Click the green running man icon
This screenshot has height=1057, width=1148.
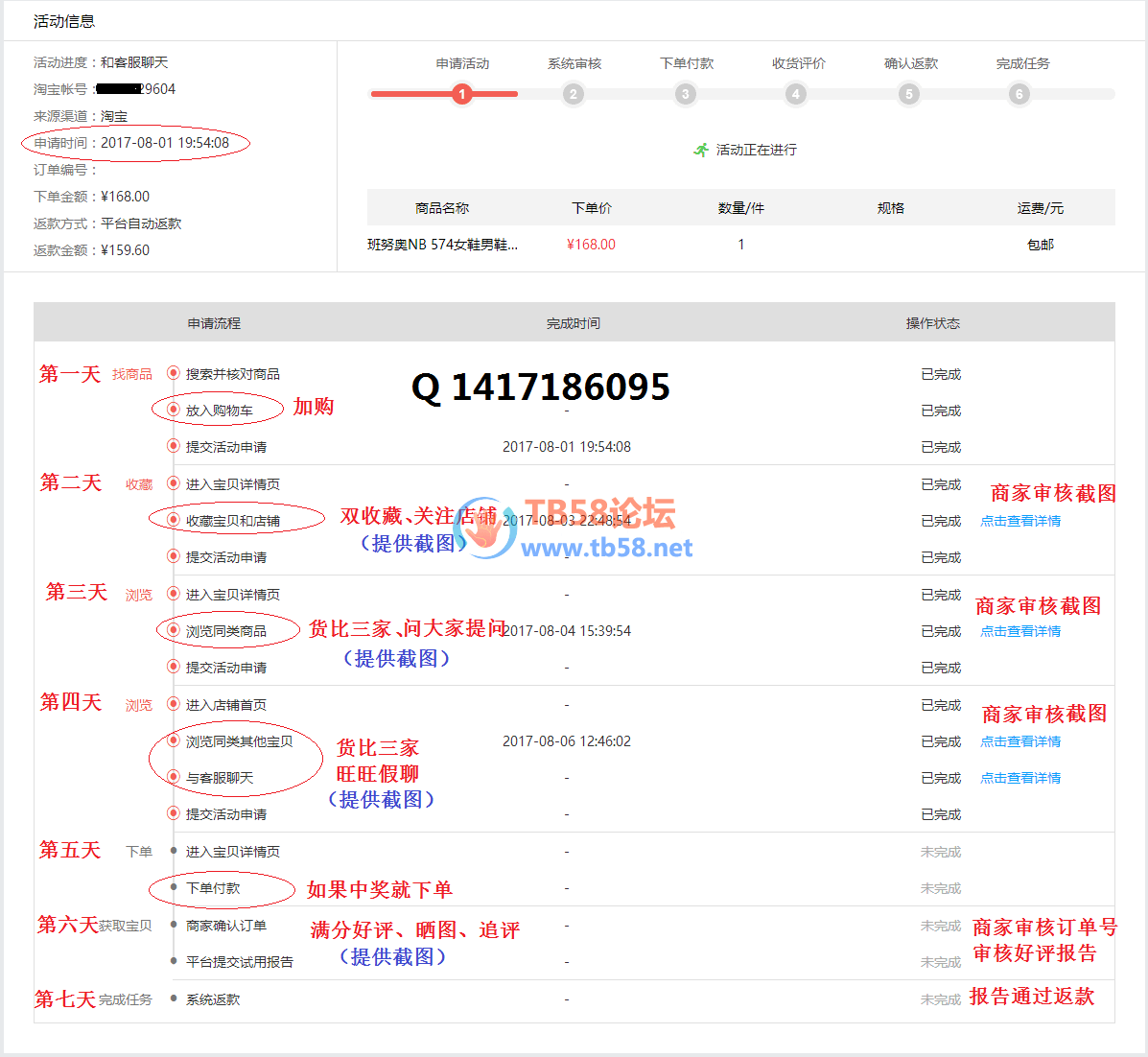tap(701, 150)
